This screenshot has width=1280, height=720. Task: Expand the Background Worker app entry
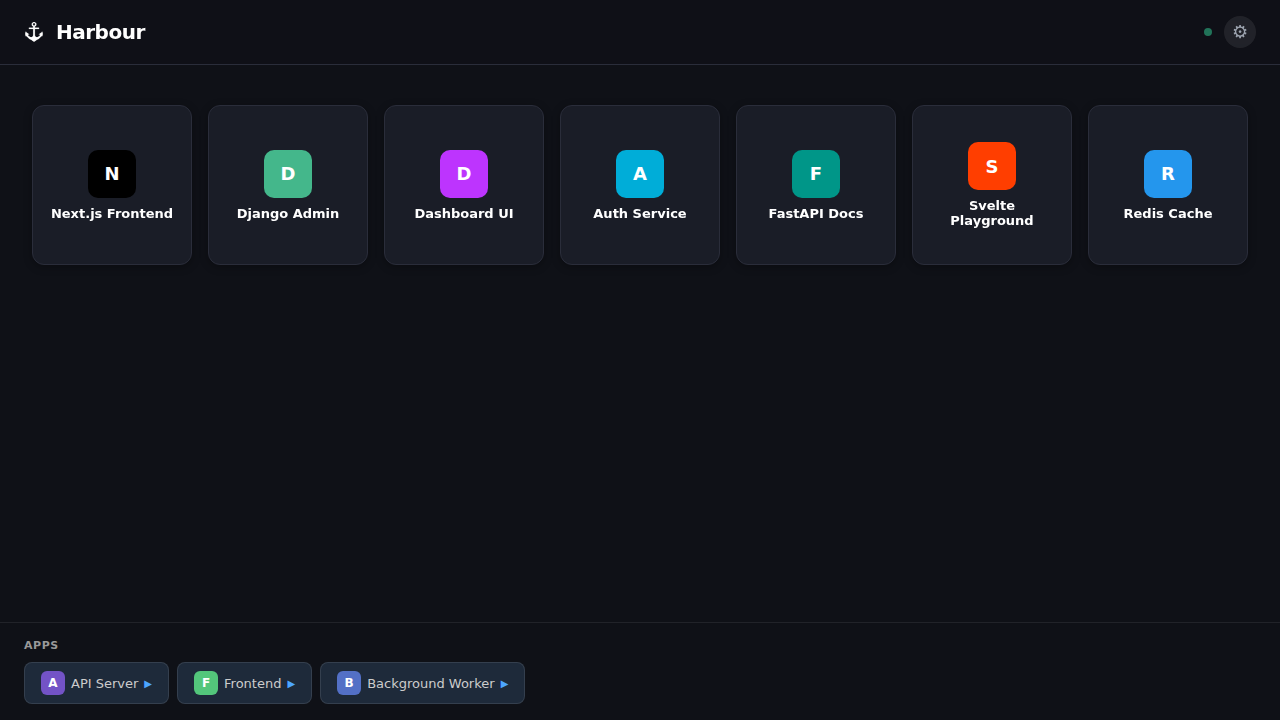506,683
